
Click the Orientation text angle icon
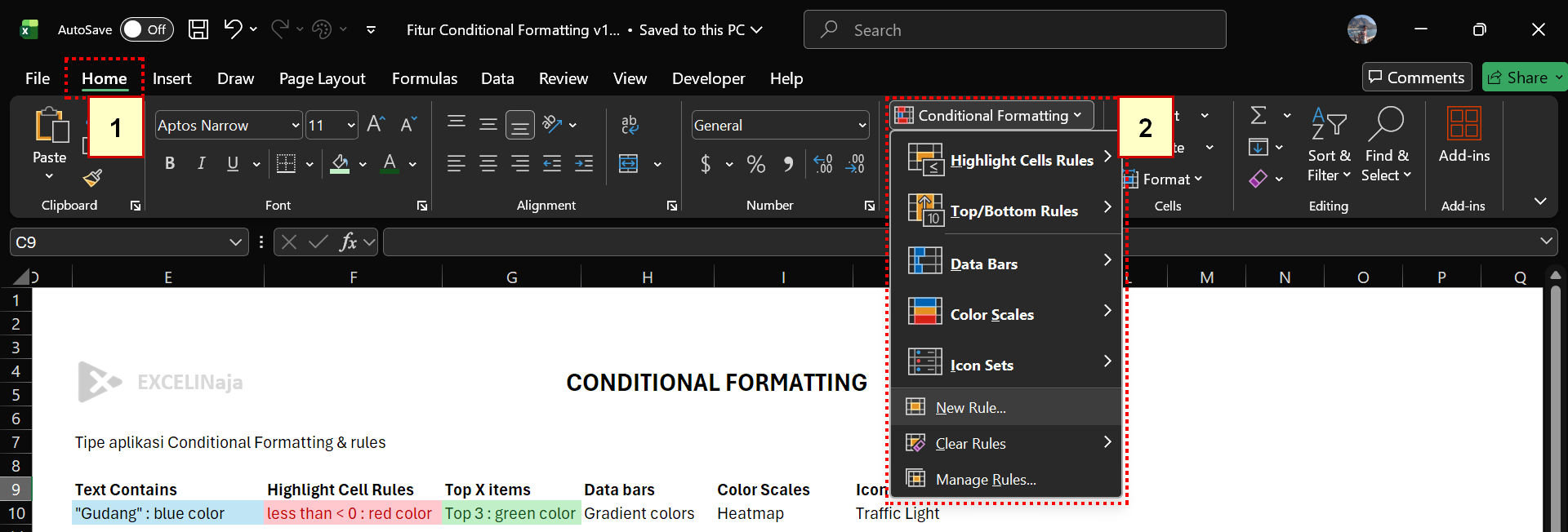[x=553, y=124]
